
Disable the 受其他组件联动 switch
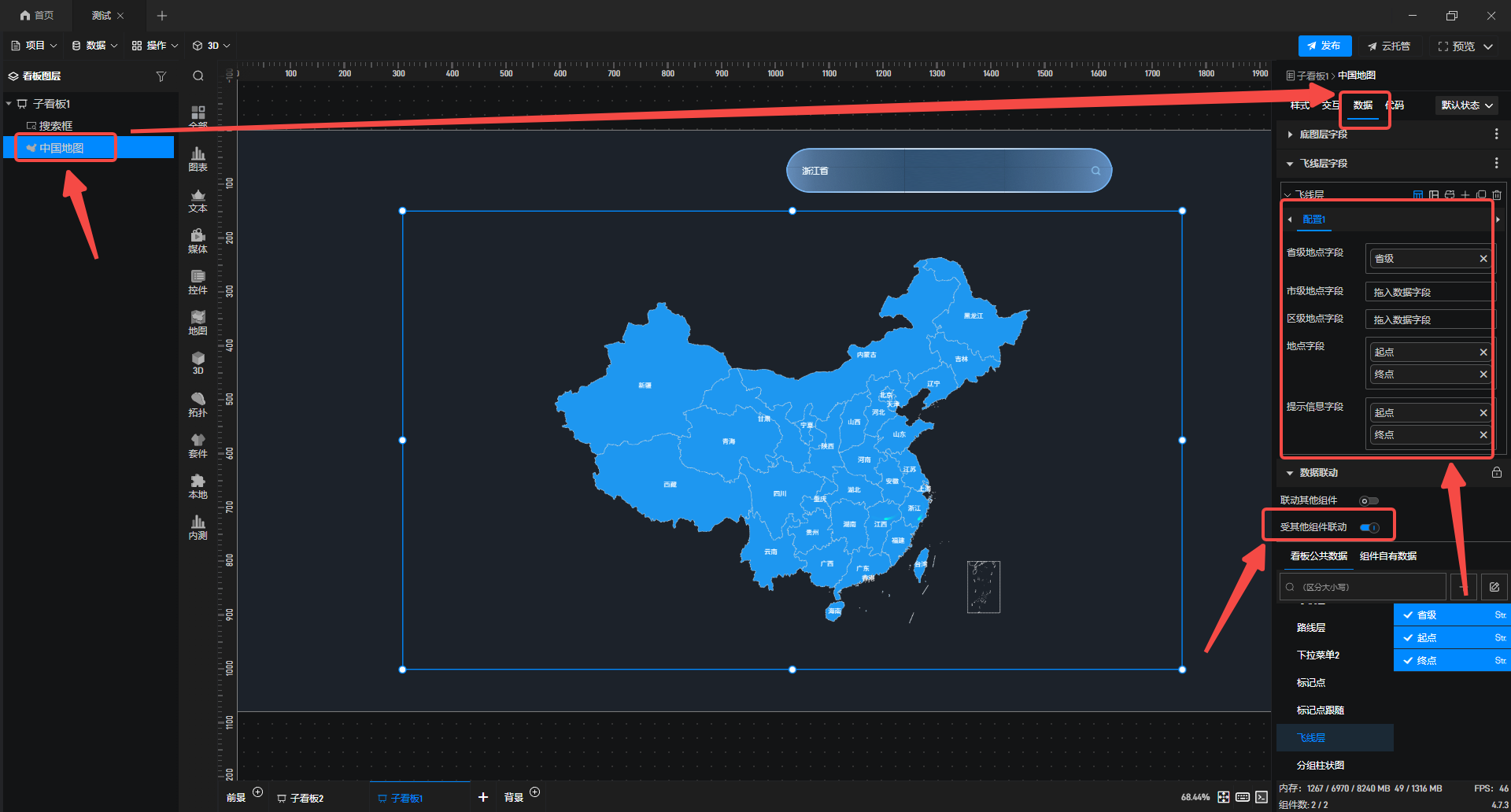[x=1369, y=527]
